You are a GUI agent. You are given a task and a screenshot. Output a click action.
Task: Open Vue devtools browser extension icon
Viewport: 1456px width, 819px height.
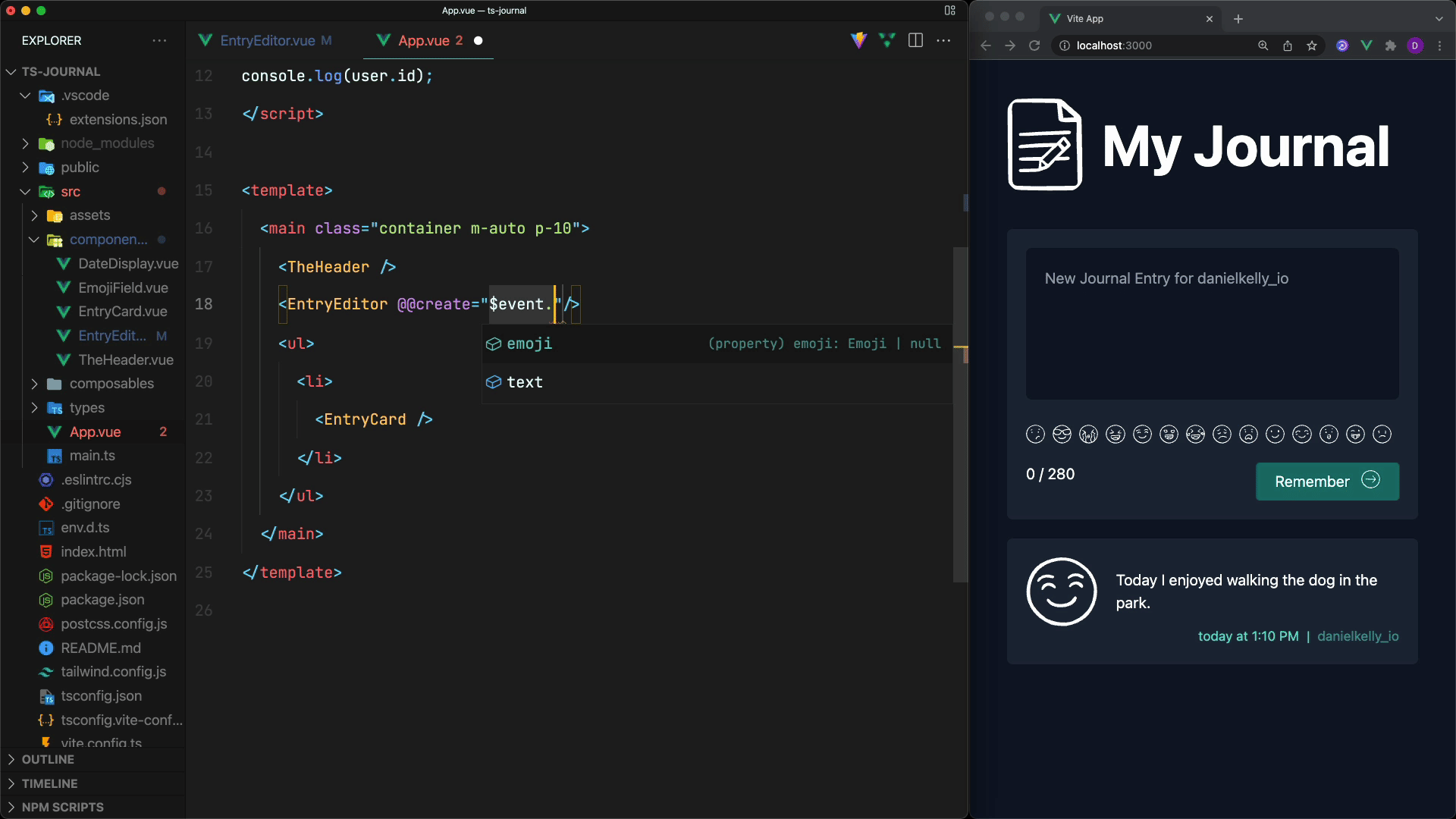[1366, 45]
